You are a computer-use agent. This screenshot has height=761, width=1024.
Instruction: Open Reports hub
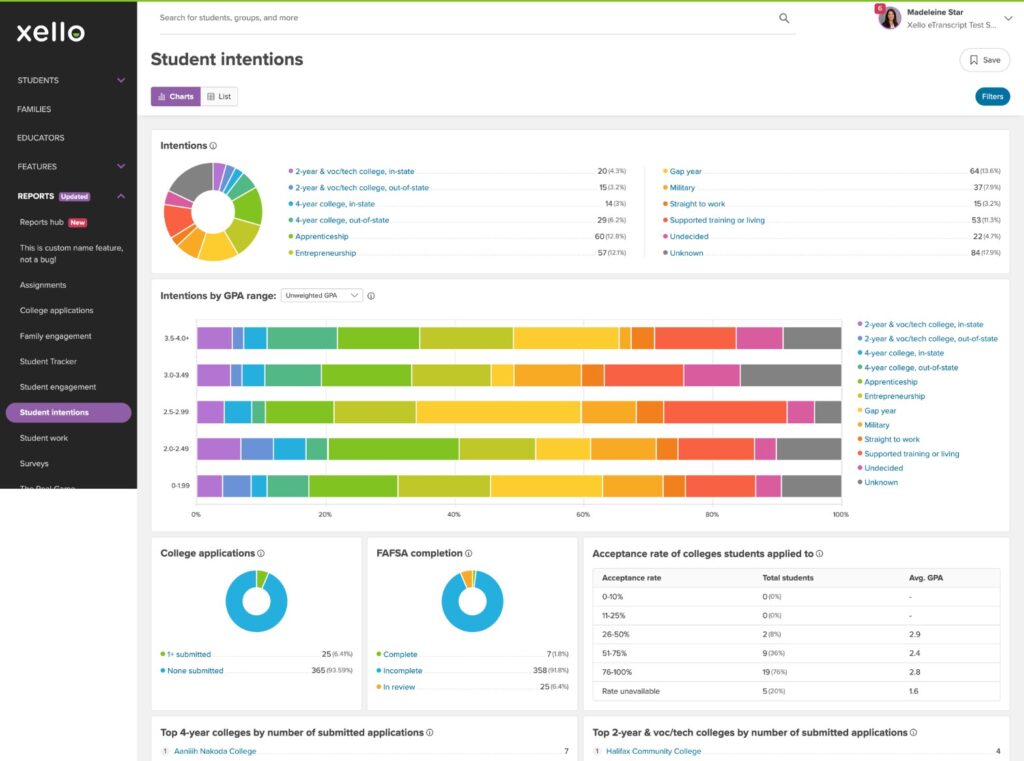tap(42, 222)
